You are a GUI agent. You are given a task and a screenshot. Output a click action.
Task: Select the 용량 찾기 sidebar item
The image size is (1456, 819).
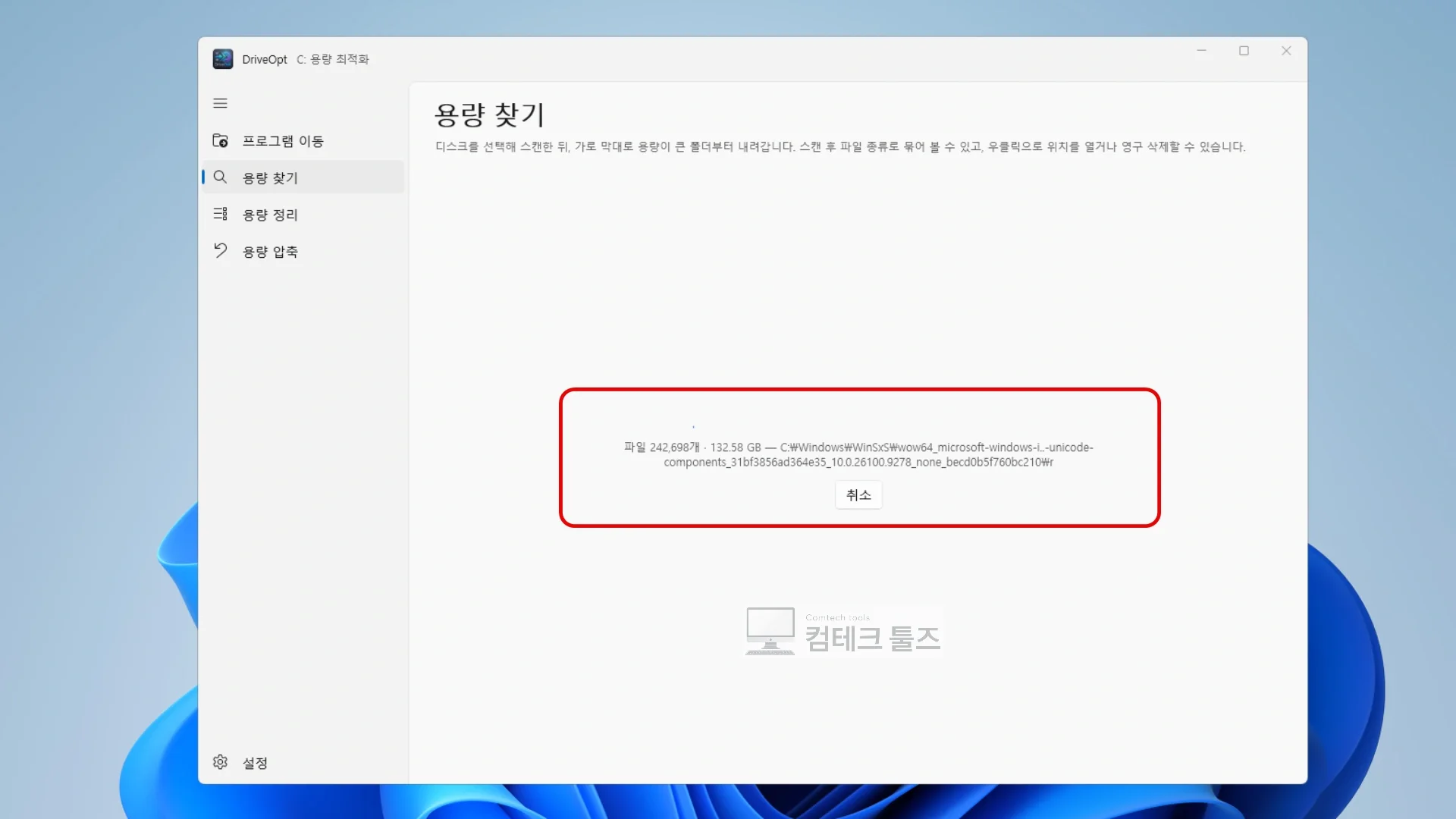pyautogui.click(x=303, y=177)
